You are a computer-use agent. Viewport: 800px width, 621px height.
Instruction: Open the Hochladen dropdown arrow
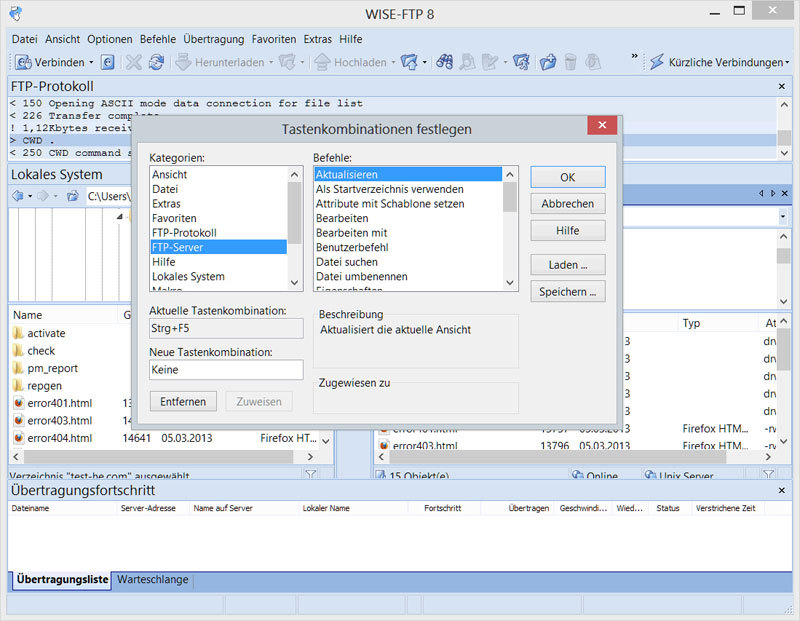coord(393,62)
